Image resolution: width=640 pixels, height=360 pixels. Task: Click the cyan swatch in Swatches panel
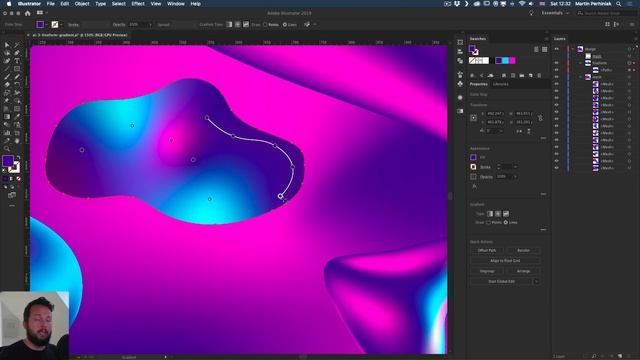tap(505, 60)
